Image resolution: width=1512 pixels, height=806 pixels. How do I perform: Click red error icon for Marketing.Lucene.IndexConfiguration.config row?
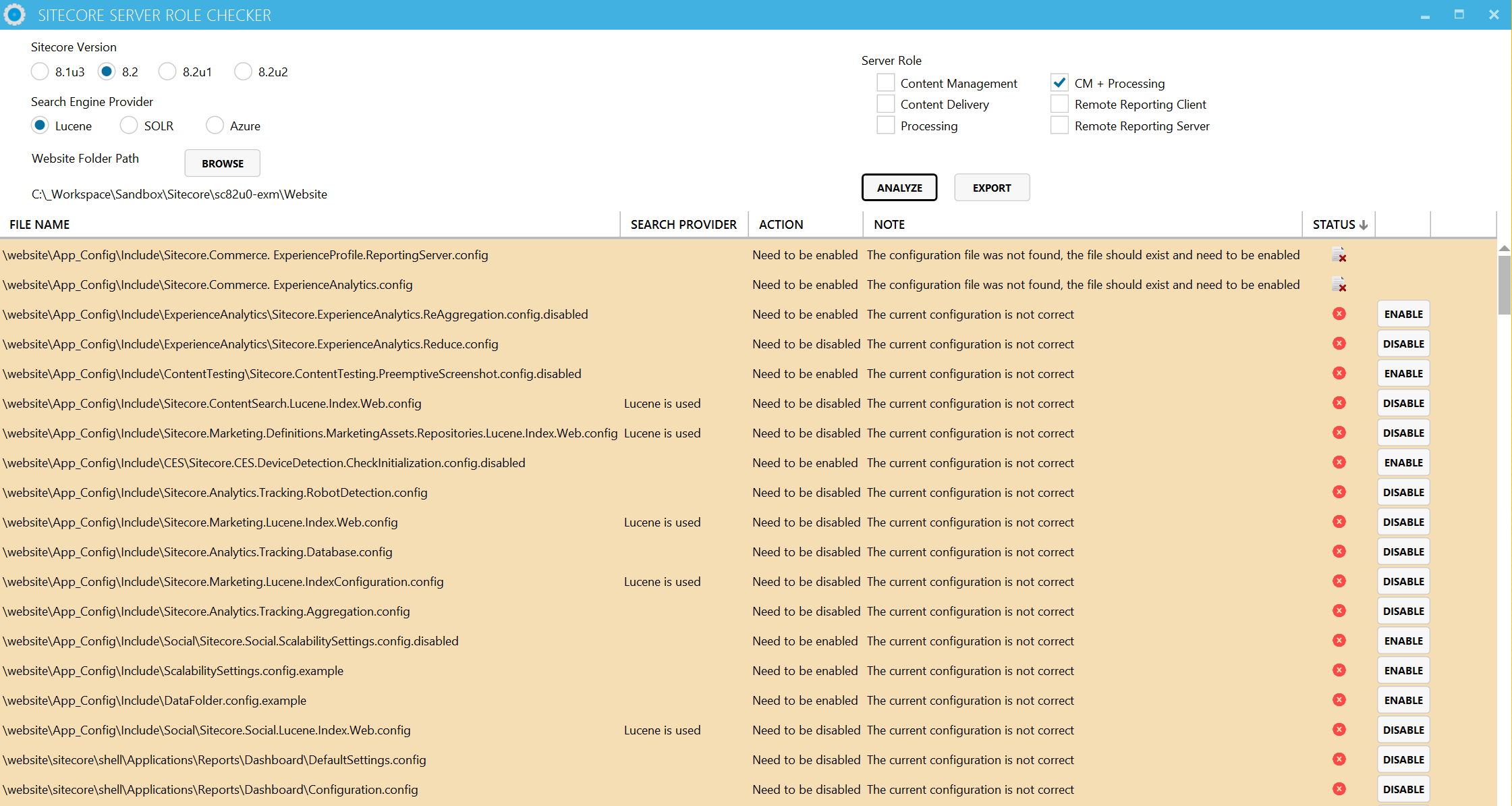[x=1339, y=581]
